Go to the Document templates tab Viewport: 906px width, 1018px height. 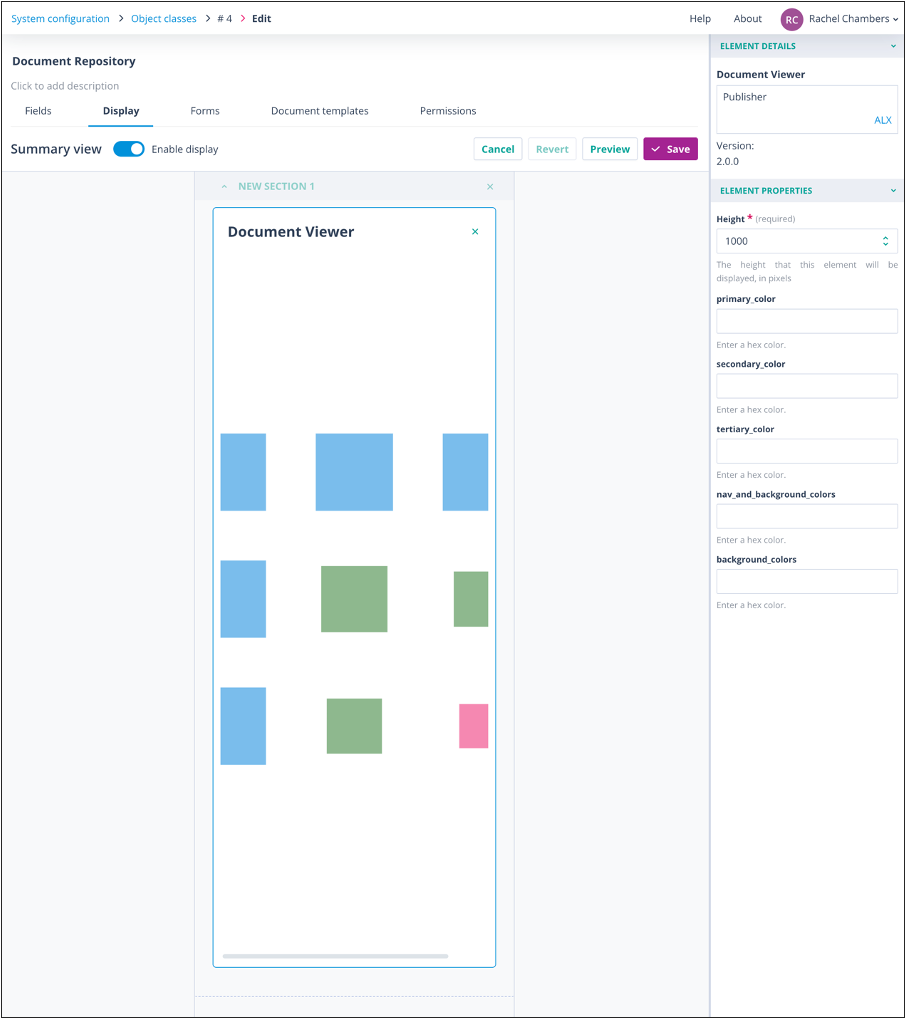coord(320,111)
